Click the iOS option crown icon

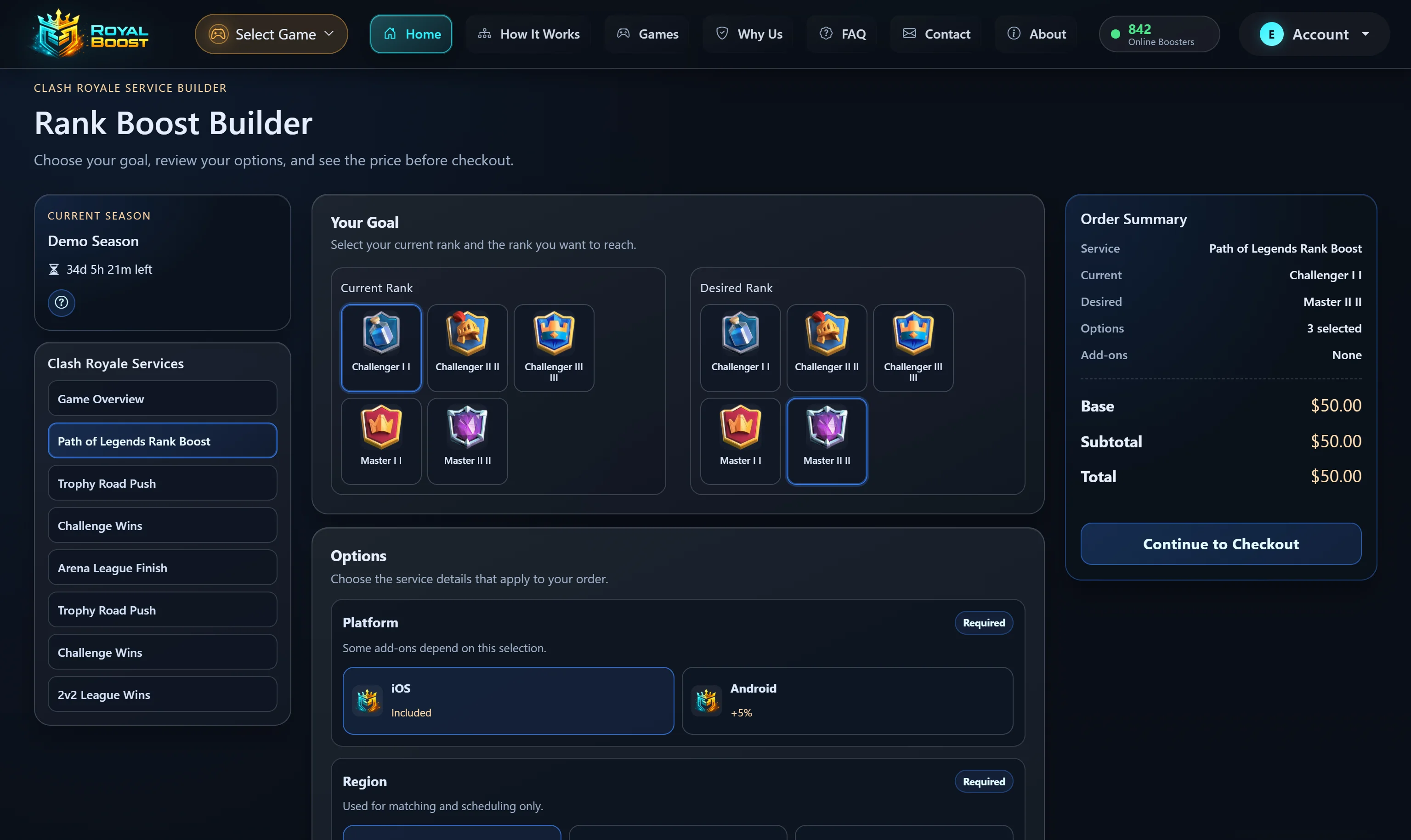(x=368, y=701)
